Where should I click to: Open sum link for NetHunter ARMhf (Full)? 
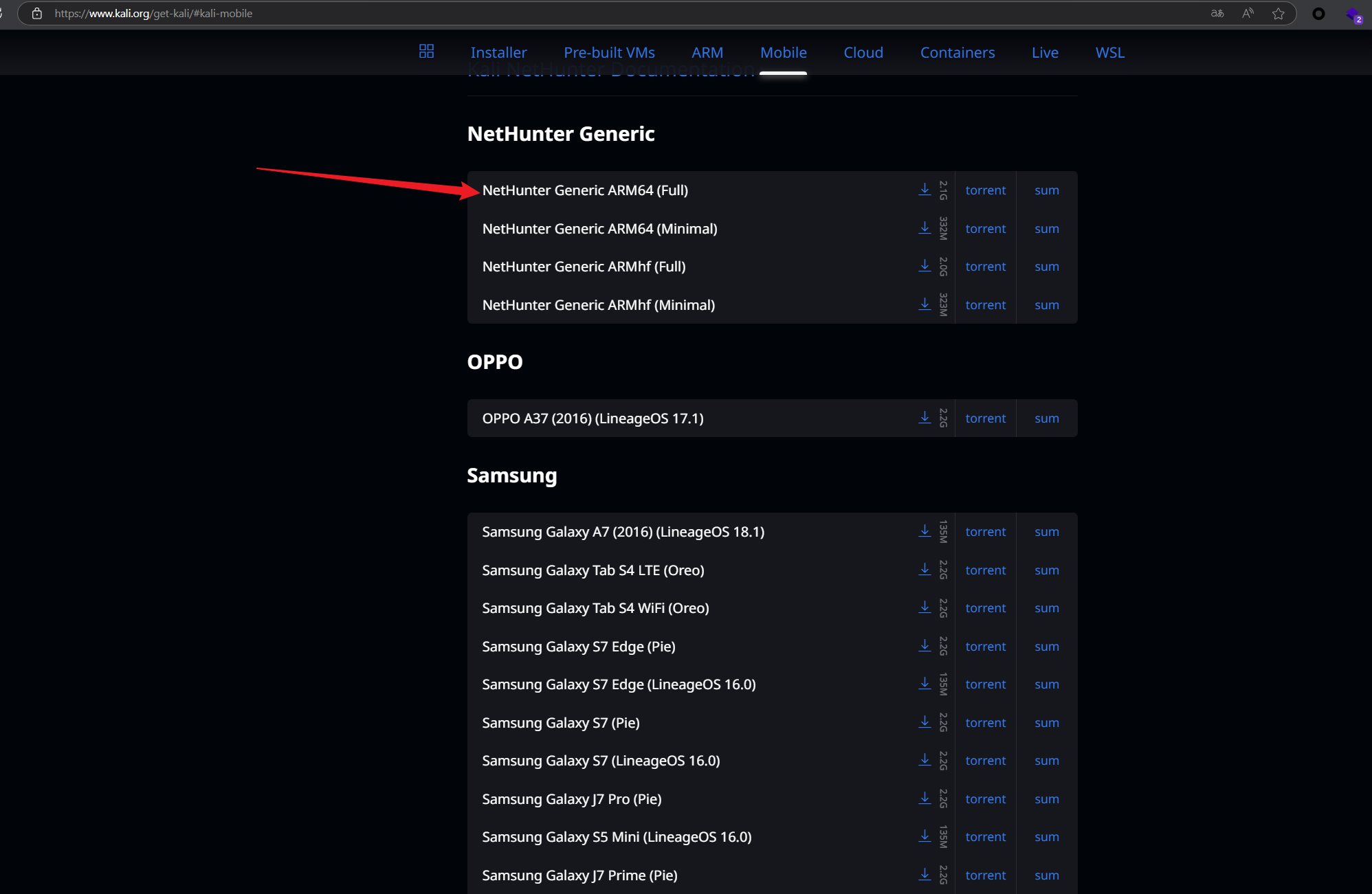tap(1046, 267)
